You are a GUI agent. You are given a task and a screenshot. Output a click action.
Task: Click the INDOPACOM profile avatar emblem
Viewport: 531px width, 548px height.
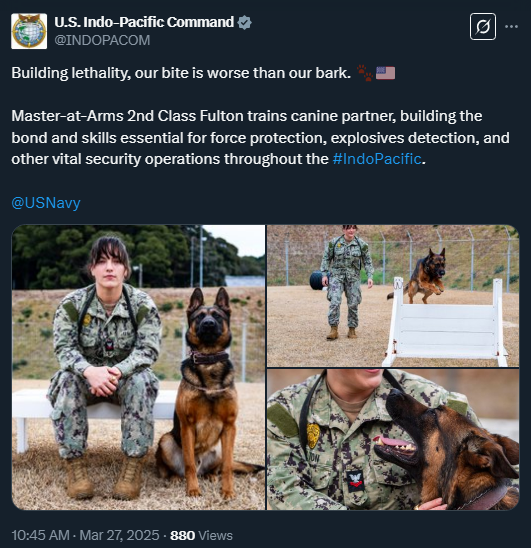(29, 31)
